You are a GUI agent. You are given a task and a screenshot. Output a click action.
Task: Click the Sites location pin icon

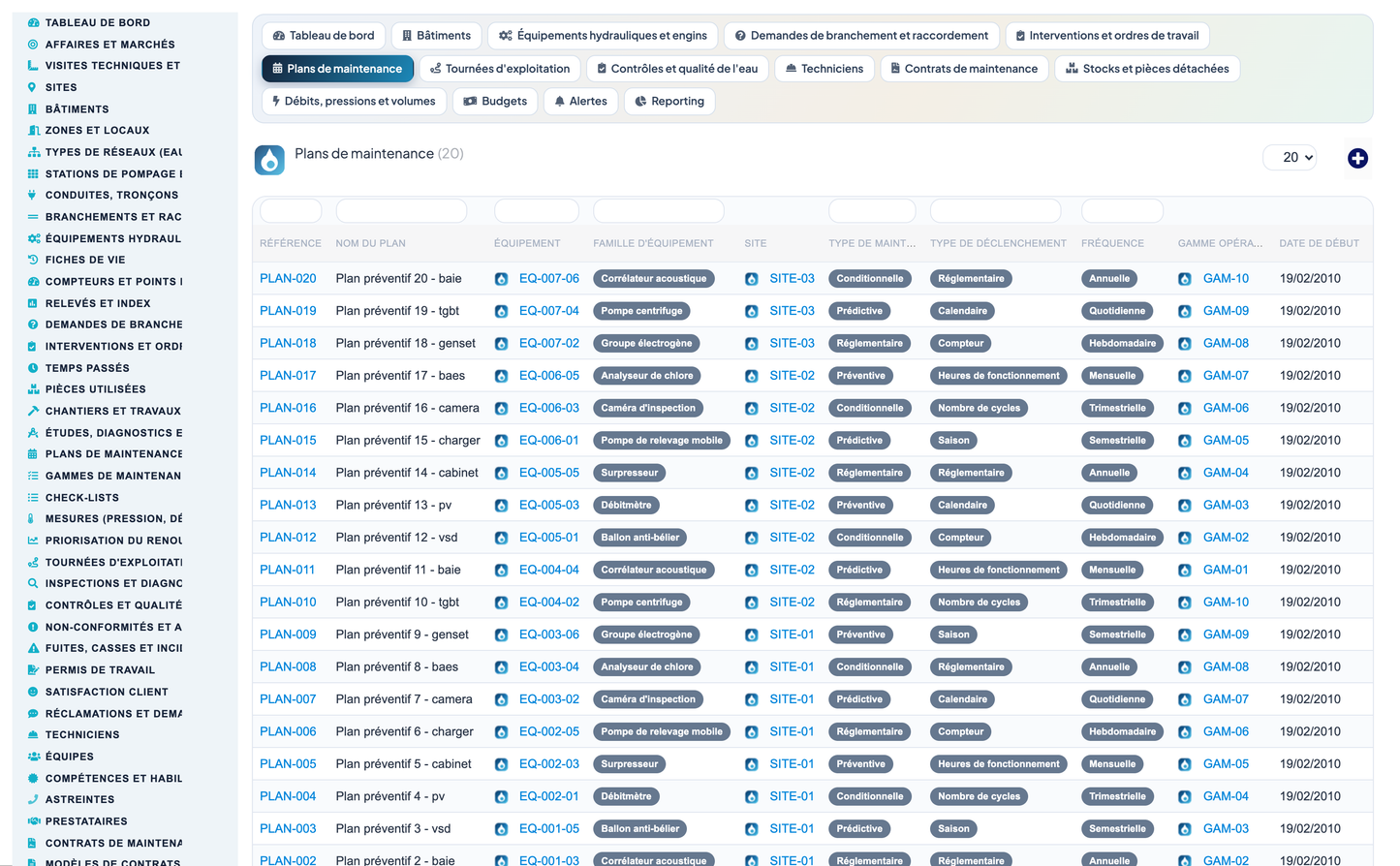[33, 87]
